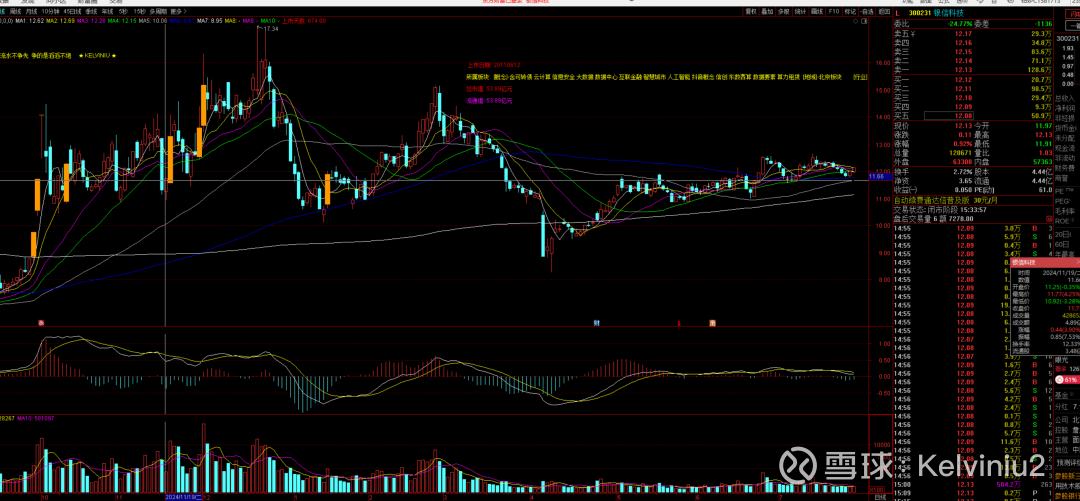Click 买一 bid price 12.12
Image resolution: width=1080 pixels, height=501 pixels.
[963, 80]
